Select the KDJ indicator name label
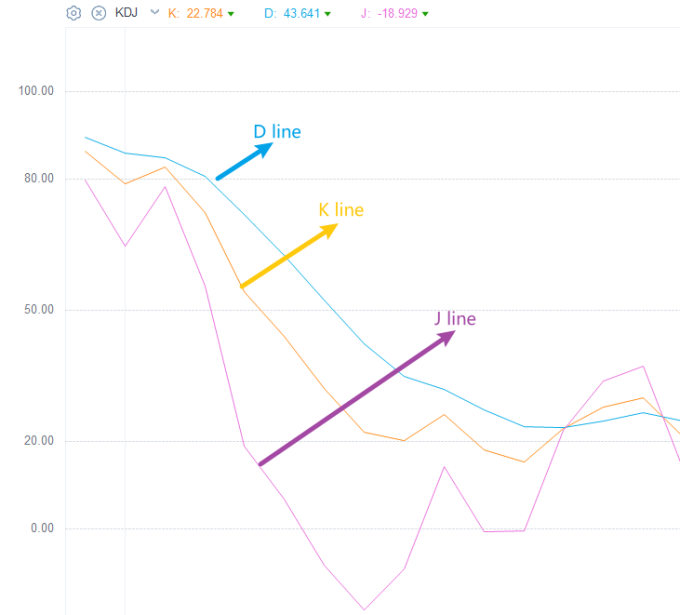Screen dimensions: 680x615 (126, 13)
